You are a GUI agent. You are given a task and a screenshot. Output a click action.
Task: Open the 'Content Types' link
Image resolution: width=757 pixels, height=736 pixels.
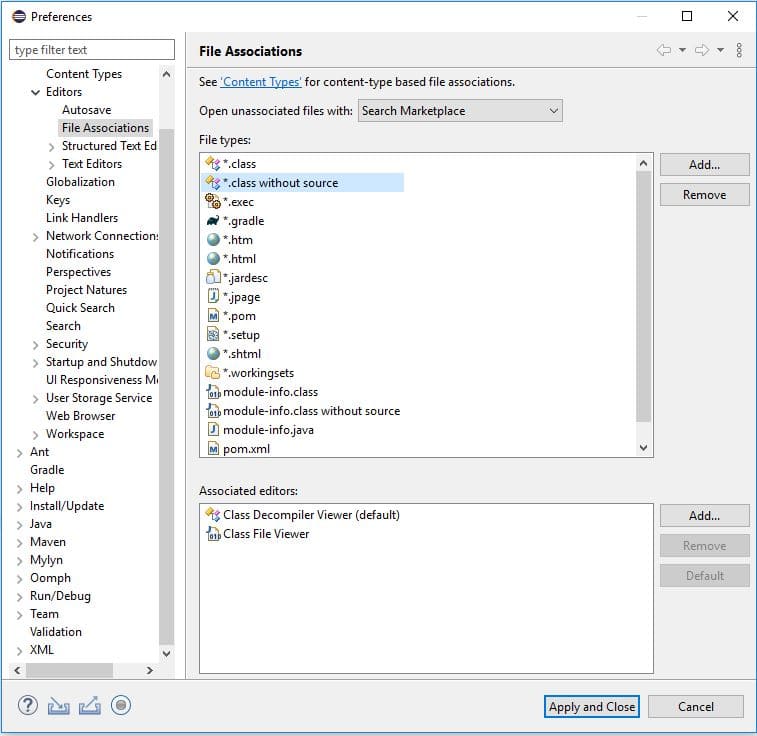(x=261, y=82)
